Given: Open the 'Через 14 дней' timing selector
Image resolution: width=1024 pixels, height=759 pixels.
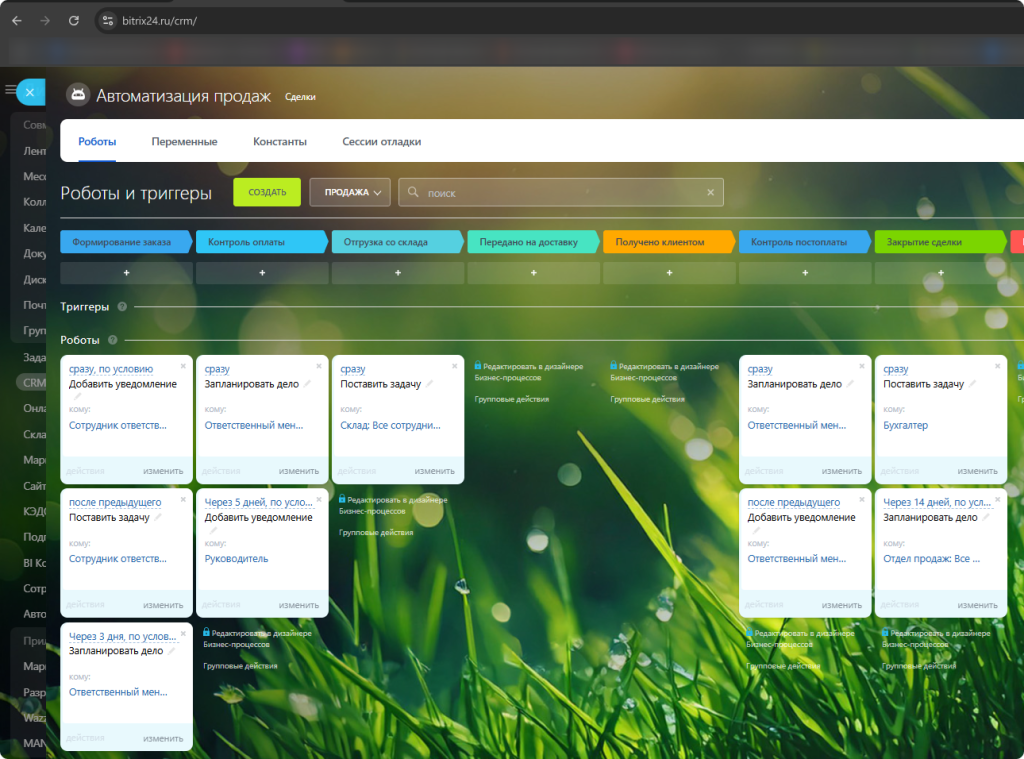Looking at the screenshot, I should [937, 503].
